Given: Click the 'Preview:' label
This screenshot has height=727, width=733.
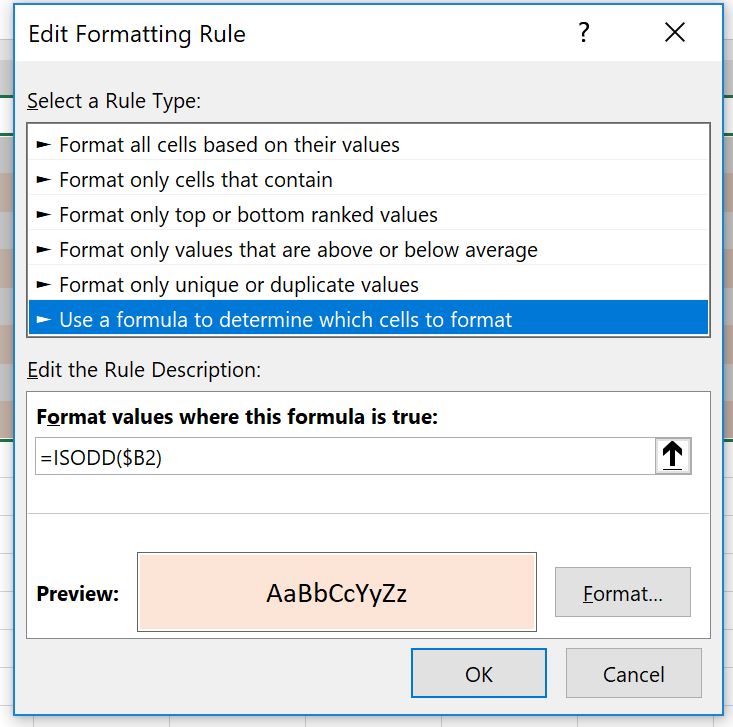Looking at the screenshot, I should [78, 594].
